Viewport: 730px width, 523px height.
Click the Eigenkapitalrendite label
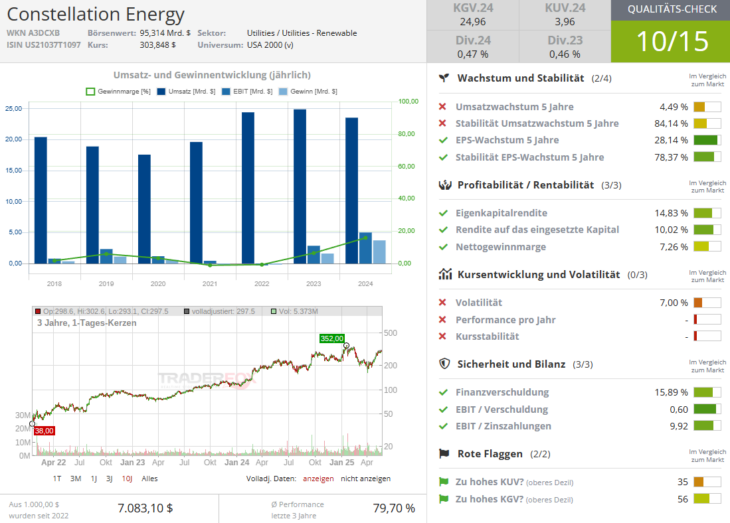point(501,213)
